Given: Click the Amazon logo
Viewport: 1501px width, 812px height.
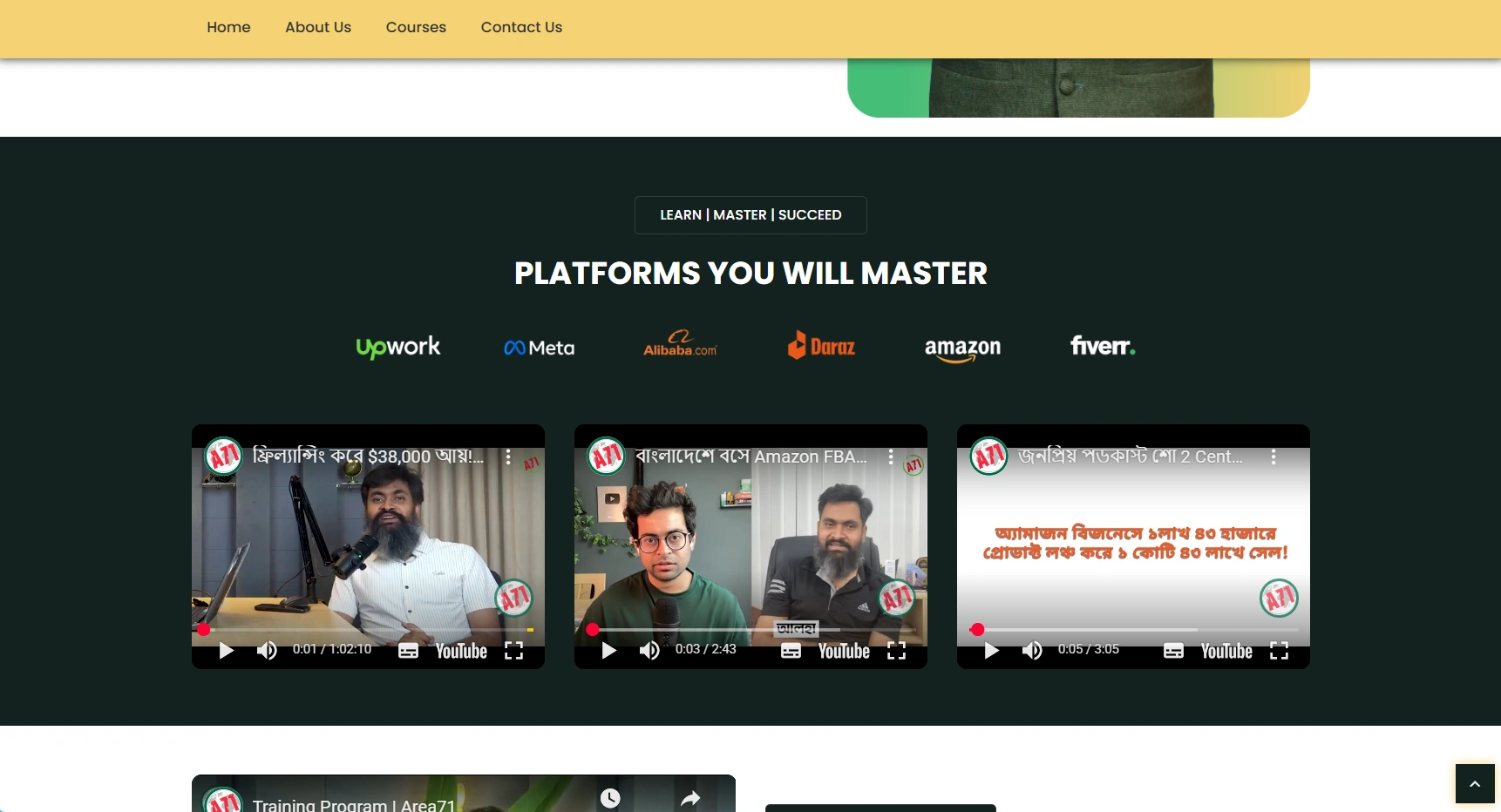Looking at the screenshot, I should pos(962,348).
